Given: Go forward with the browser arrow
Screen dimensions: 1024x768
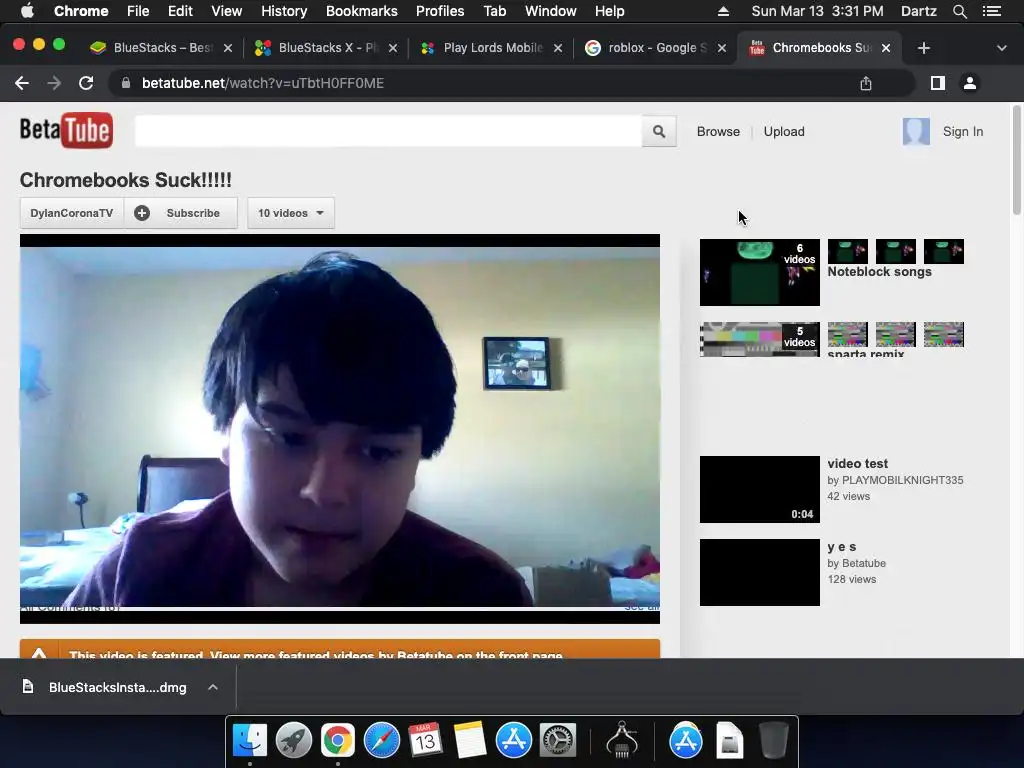Looking at the screenshot, I should [54, 83].
